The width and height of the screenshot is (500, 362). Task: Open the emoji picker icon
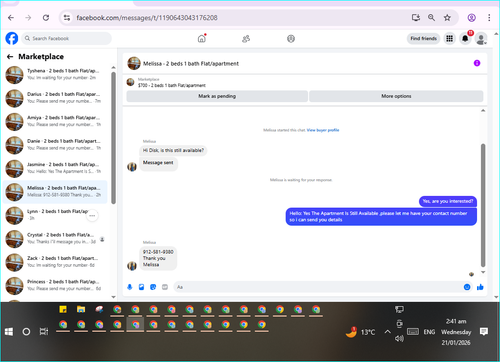click(x=467, y=287)
